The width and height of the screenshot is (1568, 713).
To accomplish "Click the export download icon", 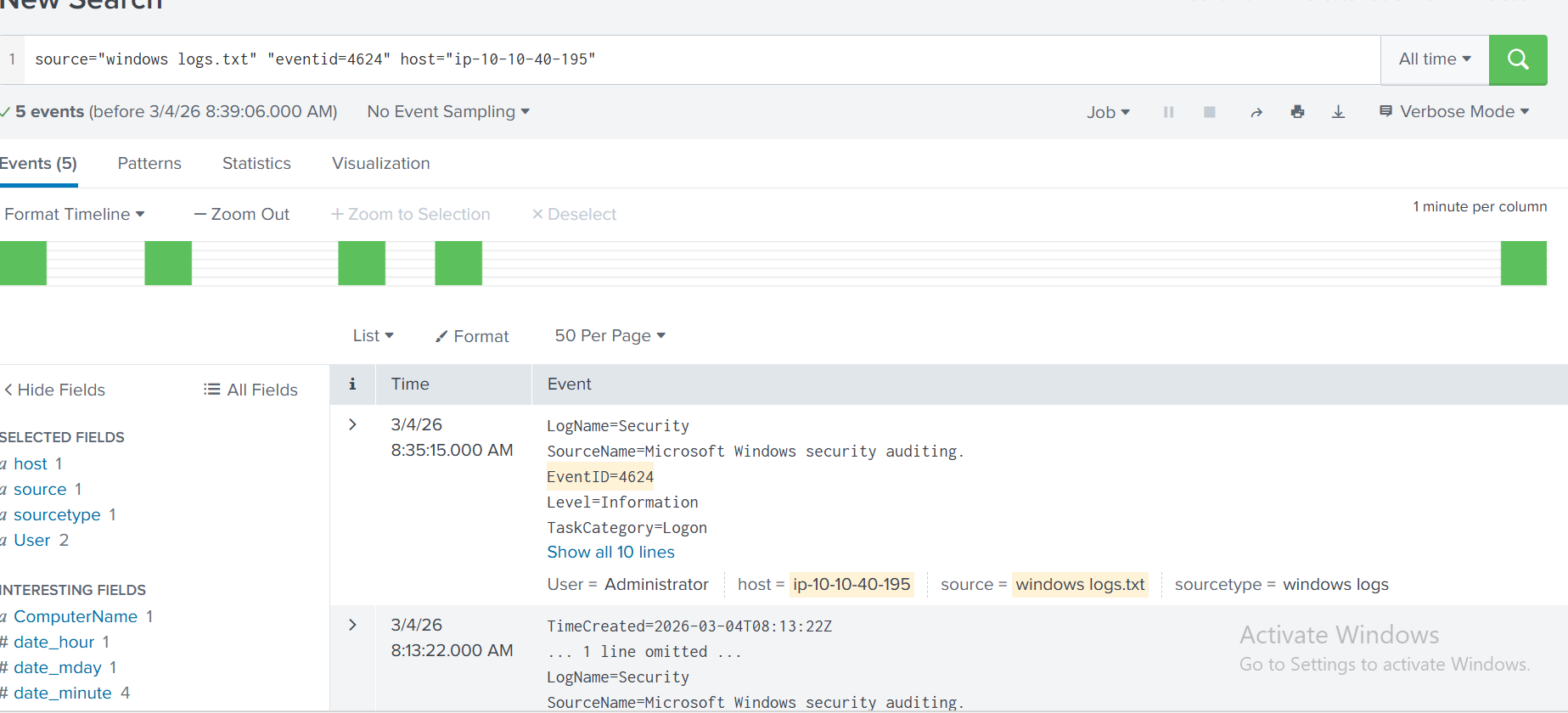I will [x=1338, y=112].
